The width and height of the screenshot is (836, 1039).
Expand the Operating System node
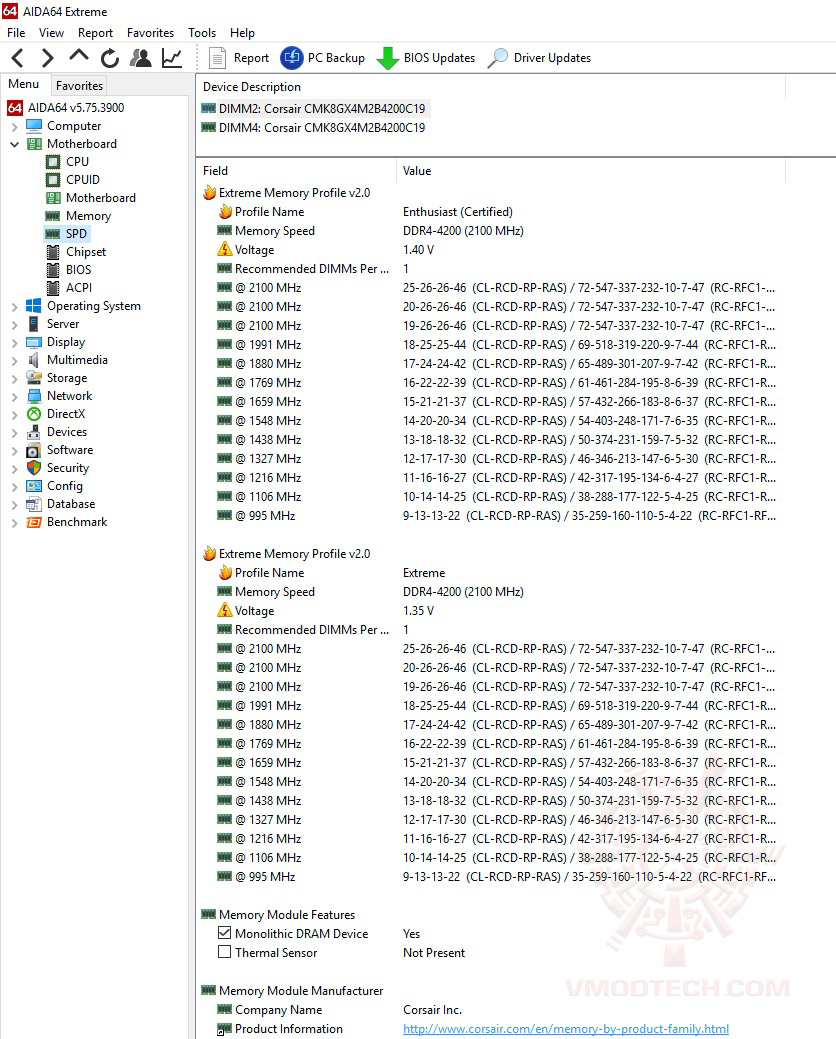pos(15,307)
